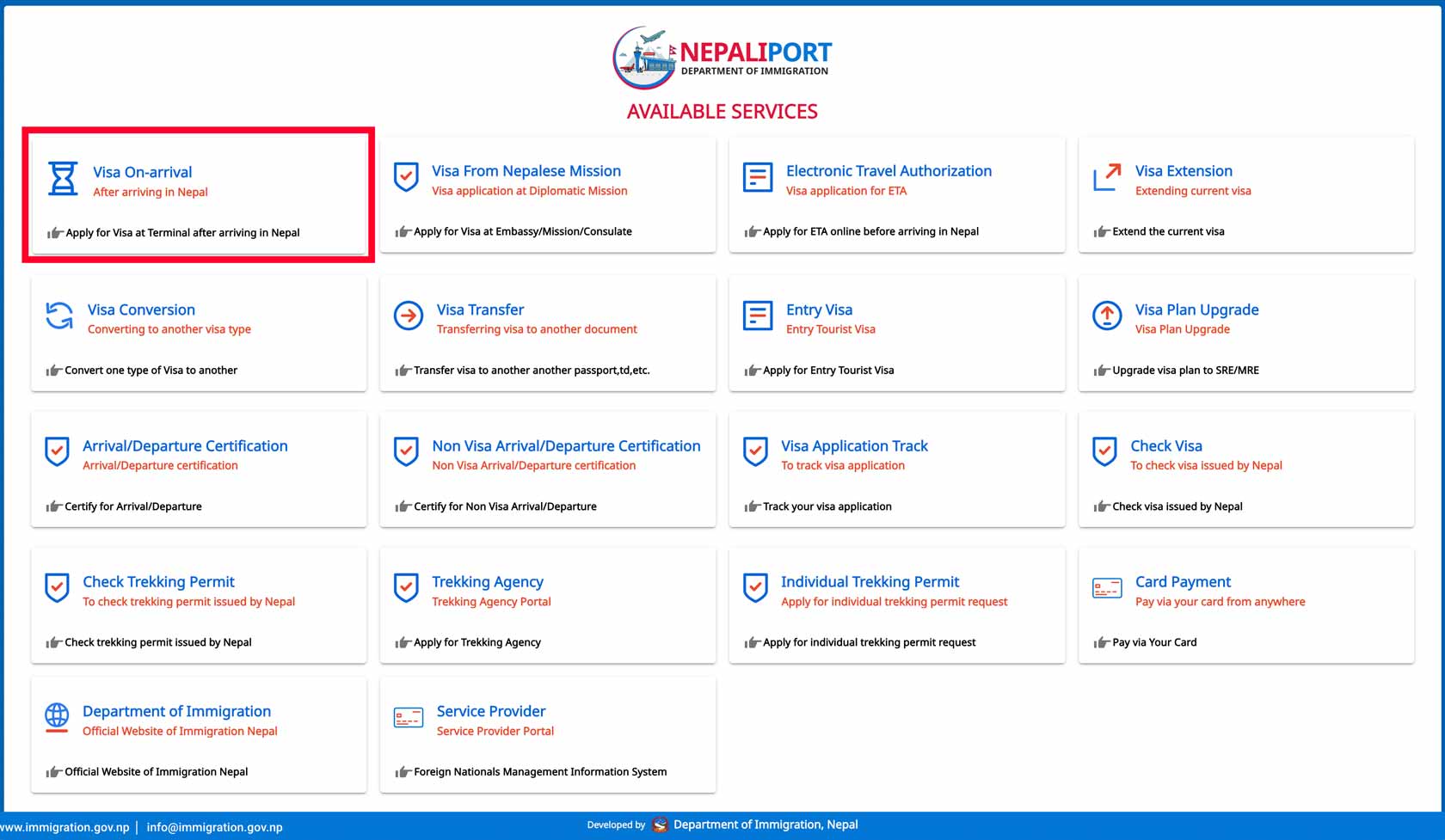Screen dimensions: 1445x840
Task: Open Individual Trekking Permit title
Action: tap(870, 582)
